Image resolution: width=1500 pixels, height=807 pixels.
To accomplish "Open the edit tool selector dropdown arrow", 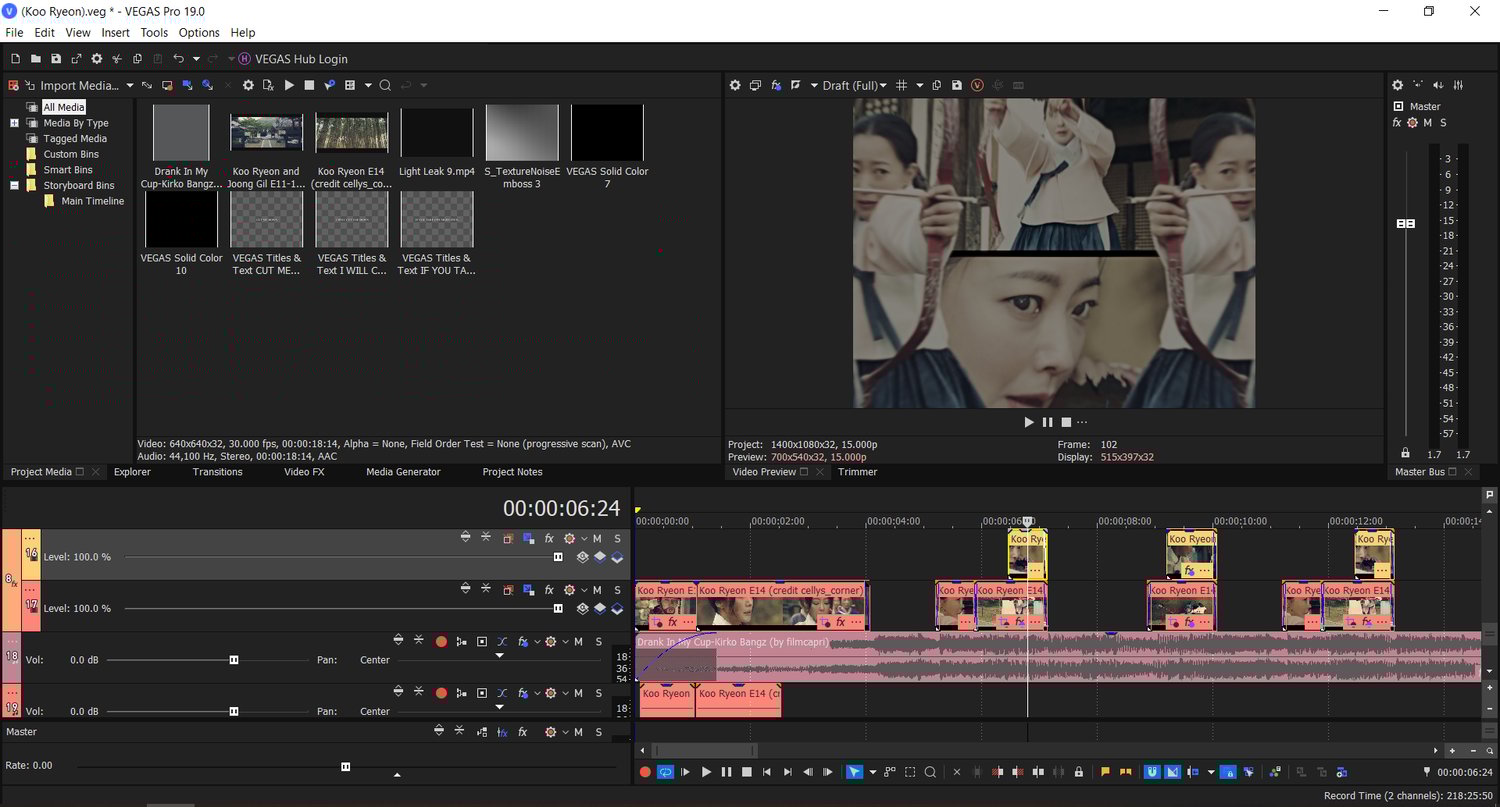I will 873,772.
